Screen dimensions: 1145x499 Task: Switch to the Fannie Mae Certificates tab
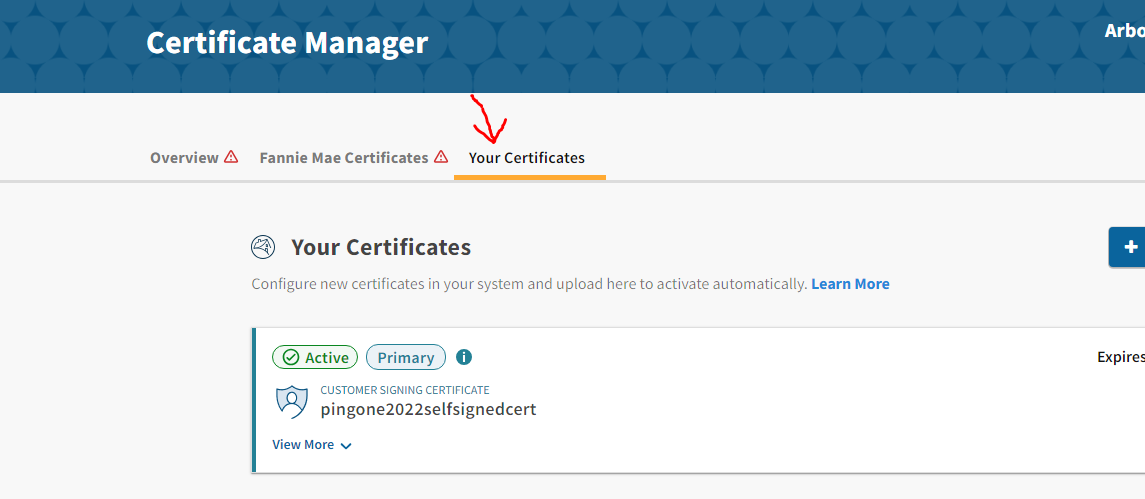pos(344,158)
